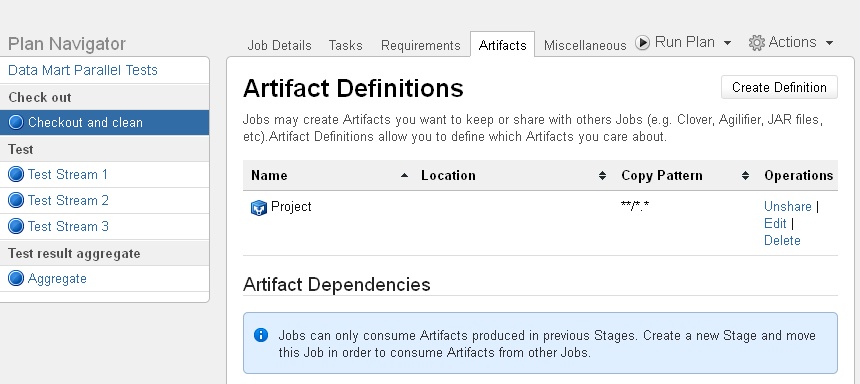Click the Test Stream 2 status icon
Viewport: 860px width, 384px height.
16,200
